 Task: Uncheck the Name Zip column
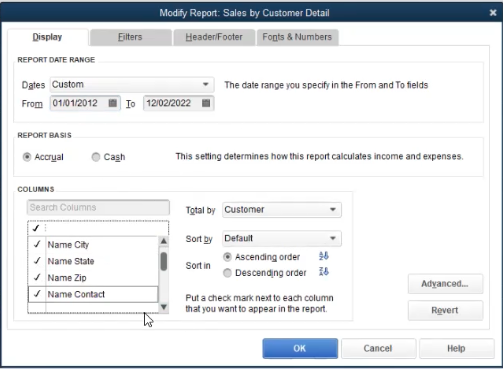(37, 277)
